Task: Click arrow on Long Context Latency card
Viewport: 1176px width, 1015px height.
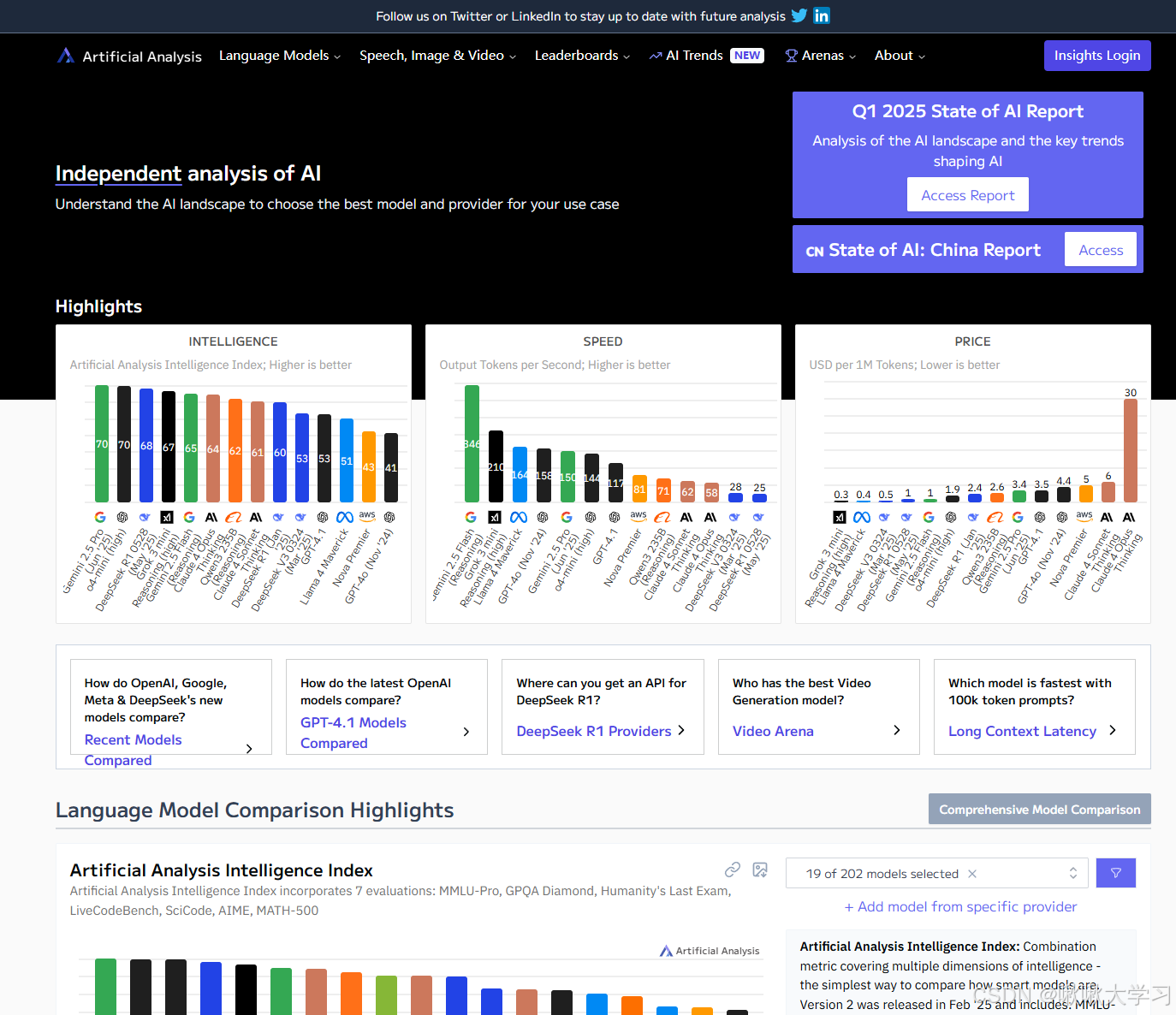Action: (1113, 730)
